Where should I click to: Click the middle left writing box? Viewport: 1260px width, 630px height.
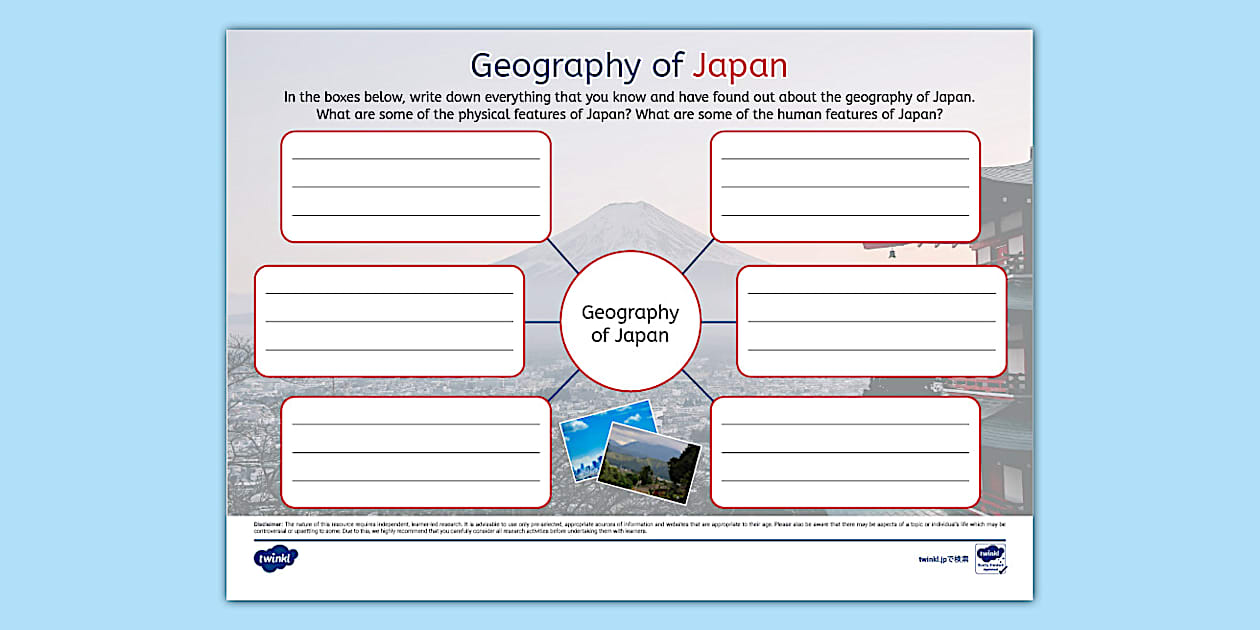click(390, 320)
